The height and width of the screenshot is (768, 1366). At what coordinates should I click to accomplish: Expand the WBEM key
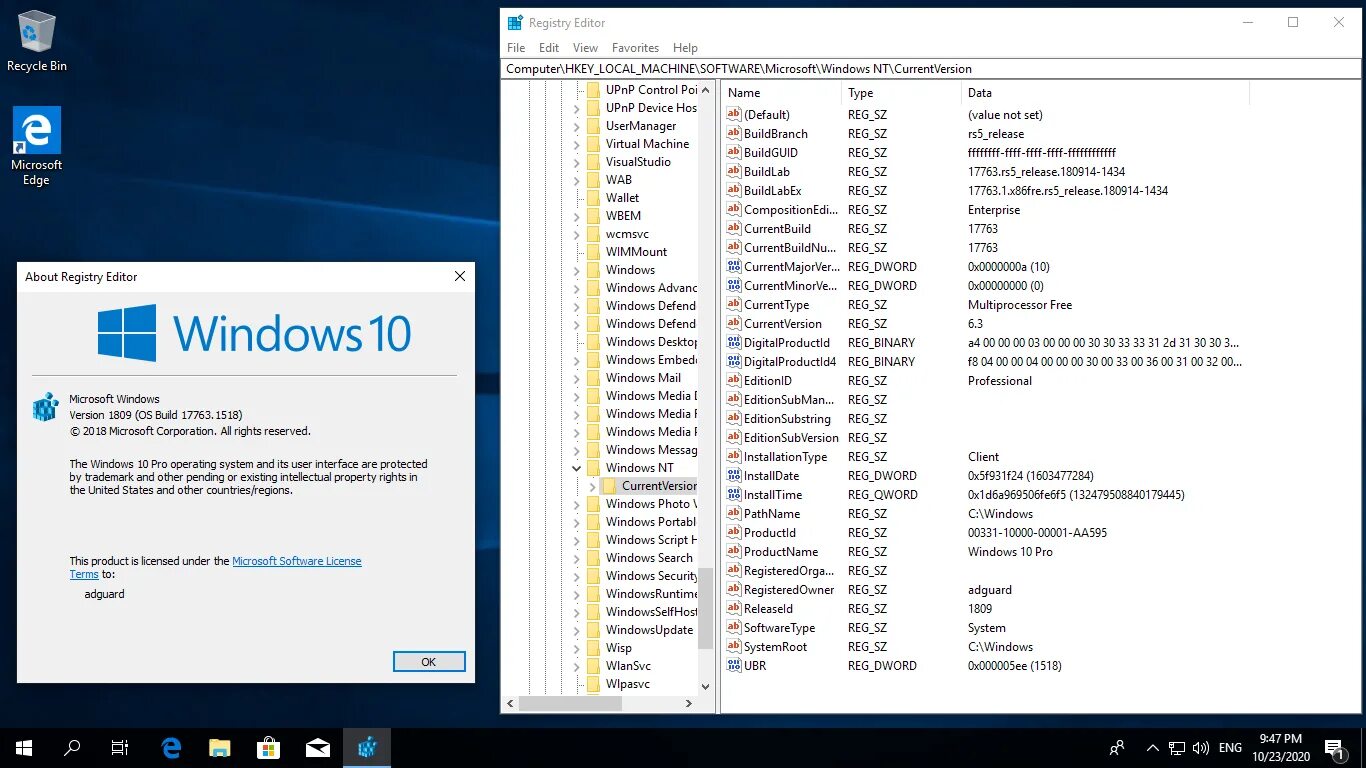(x=577, y=216)
